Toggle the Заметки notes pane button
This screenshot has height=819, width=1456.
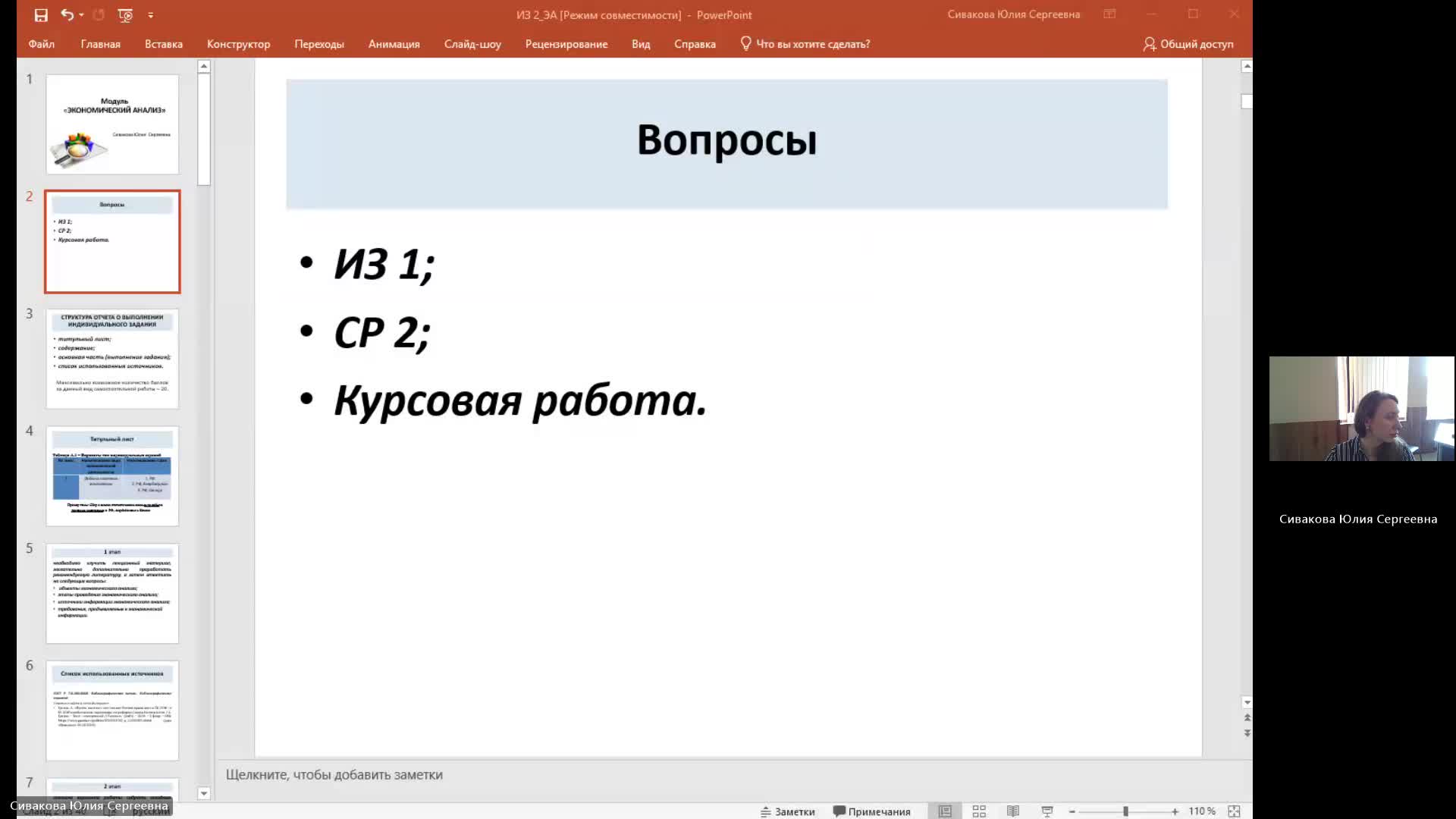pos(788,811)
